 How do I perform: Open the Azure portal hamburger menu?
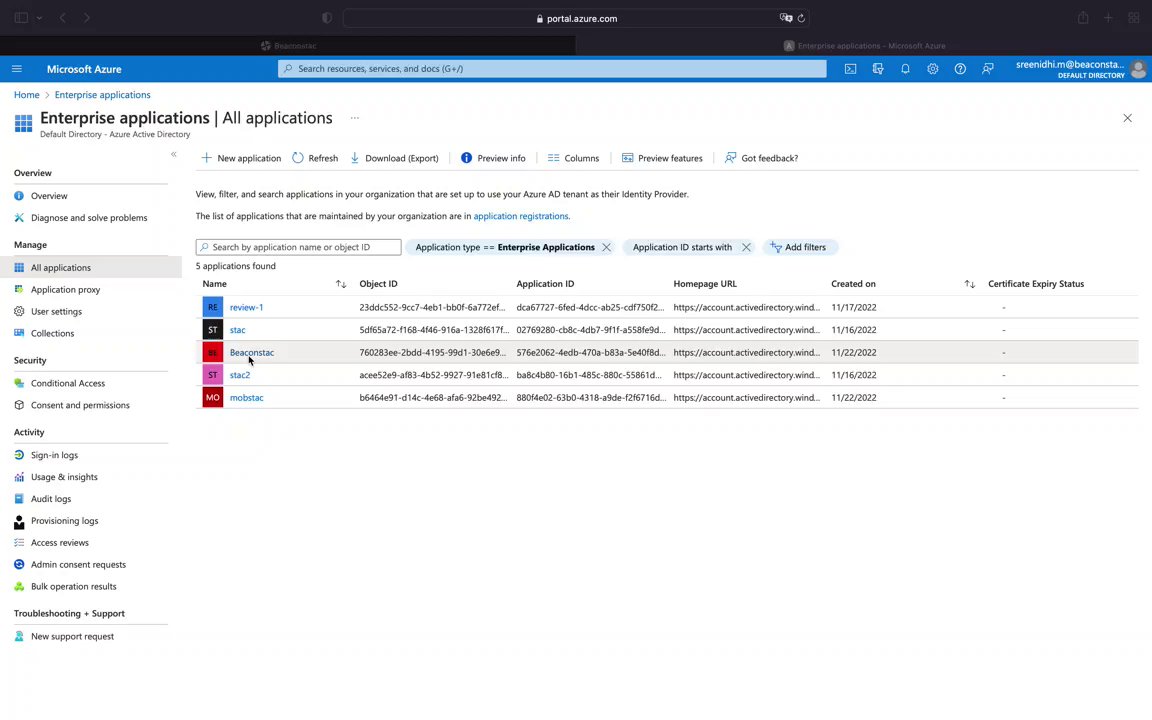[x=17, y=69]
